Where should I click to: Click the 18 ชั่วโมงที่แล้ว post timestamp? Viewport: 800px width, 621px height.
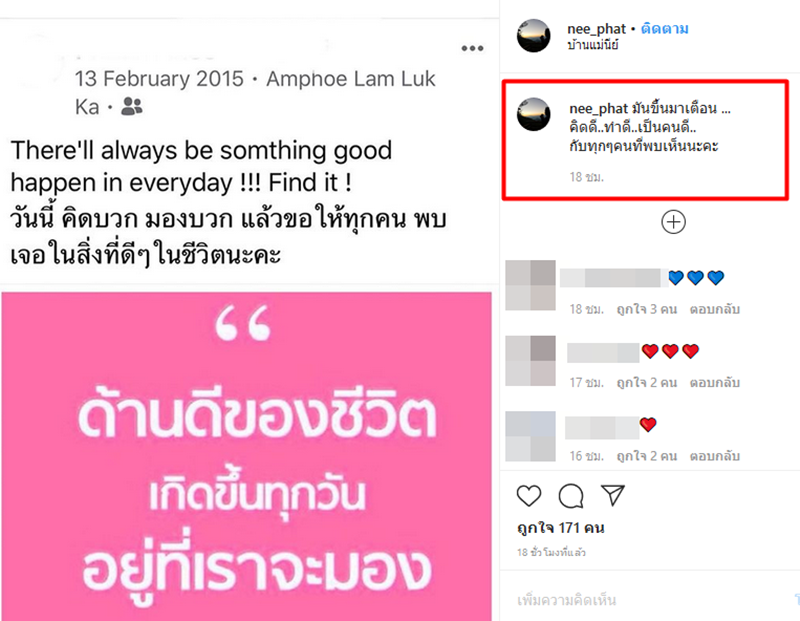click(551, 553)
